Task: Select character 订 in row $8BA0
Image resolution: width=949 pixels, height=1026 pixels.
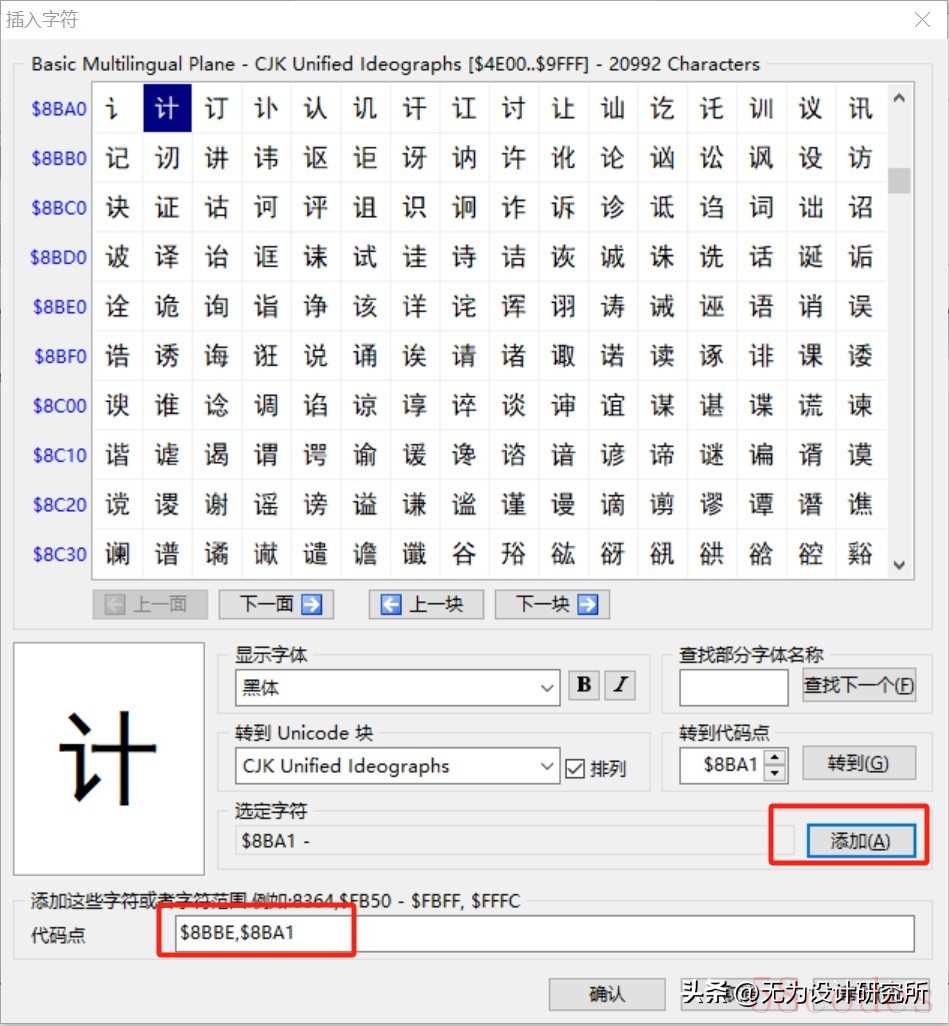Action: (x=217, y=108)
